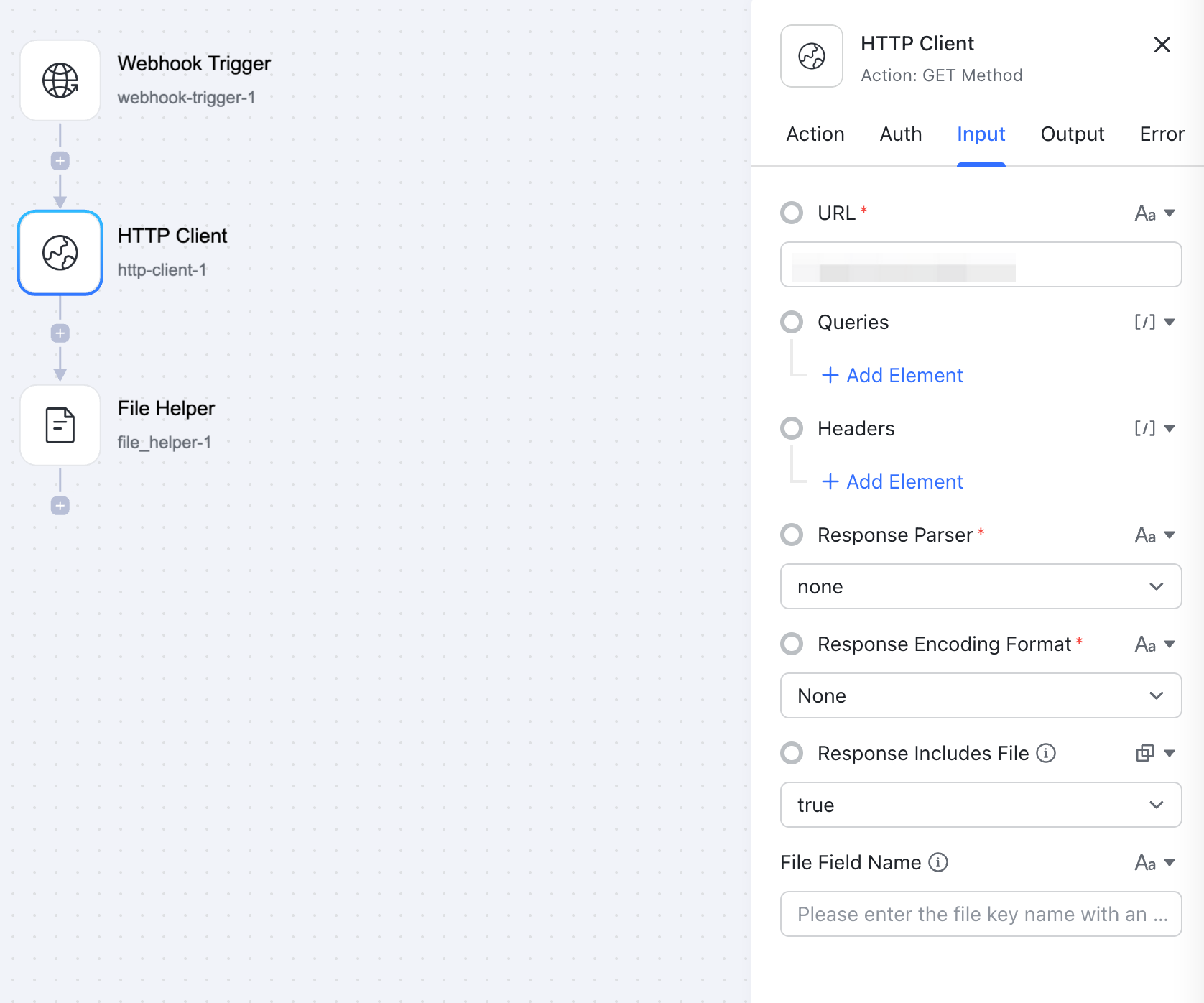The height and width of the screenshot is (1003, 1204).
Task: Click the HTTP Client icon in the panel header
Action: pyautogui.click(x=811, y=56)
